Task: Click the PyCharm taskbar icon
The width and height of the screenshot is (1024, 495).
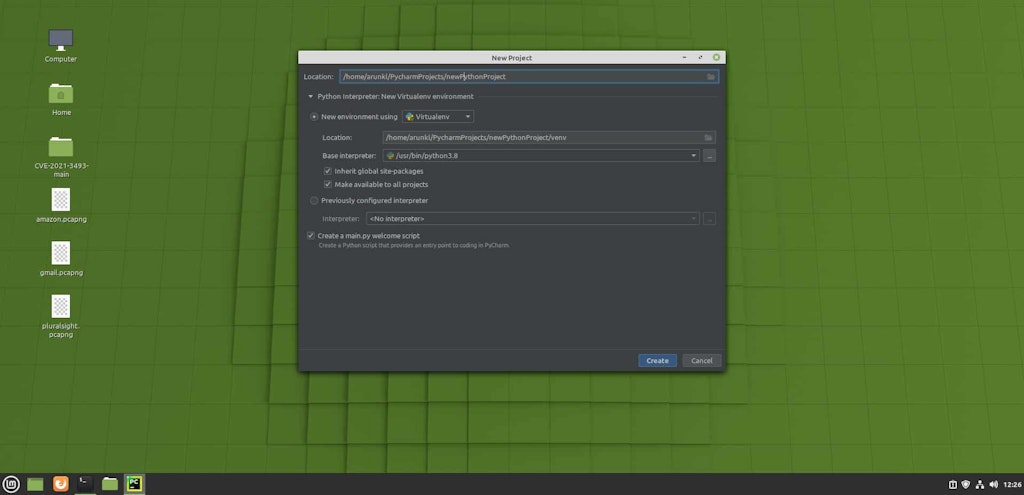Action: point(135,484)
